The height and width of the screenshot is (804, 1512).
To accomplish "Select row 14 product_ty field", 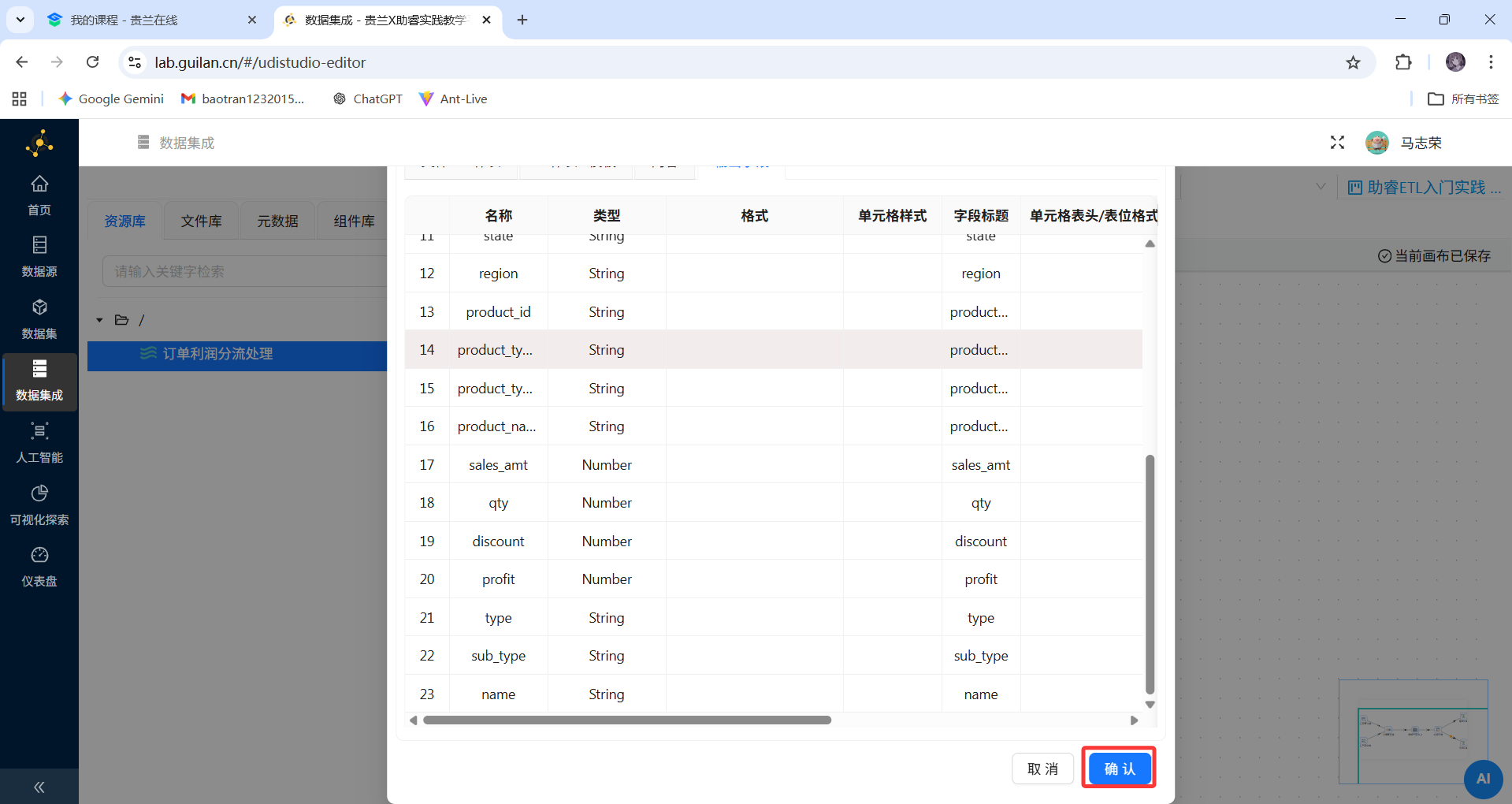I will click(495, 349).
